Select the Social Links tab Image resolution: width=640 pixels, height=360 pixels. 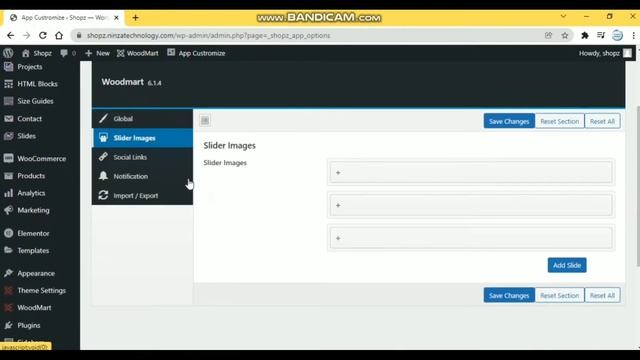pos(142,157)
